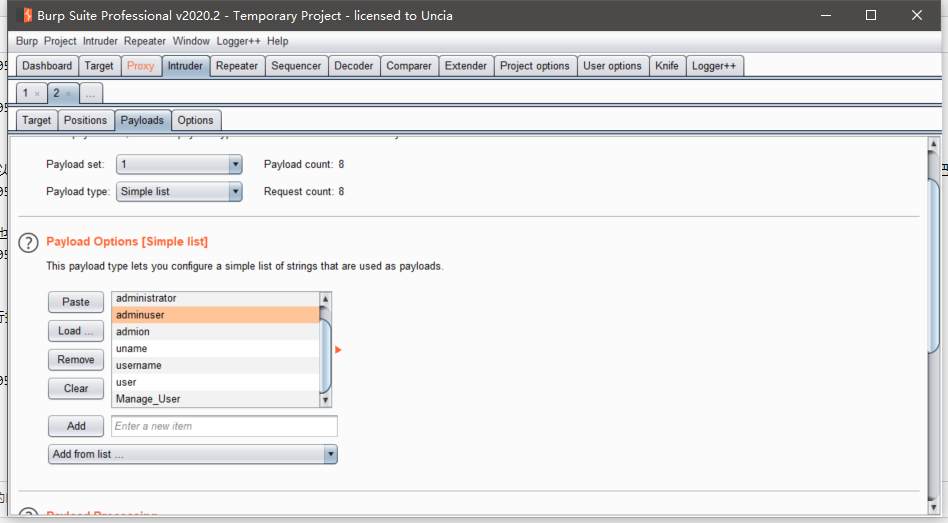Open the Repeater menu
948x523 pixels.
pyautogui.click(x=144, y=41)
